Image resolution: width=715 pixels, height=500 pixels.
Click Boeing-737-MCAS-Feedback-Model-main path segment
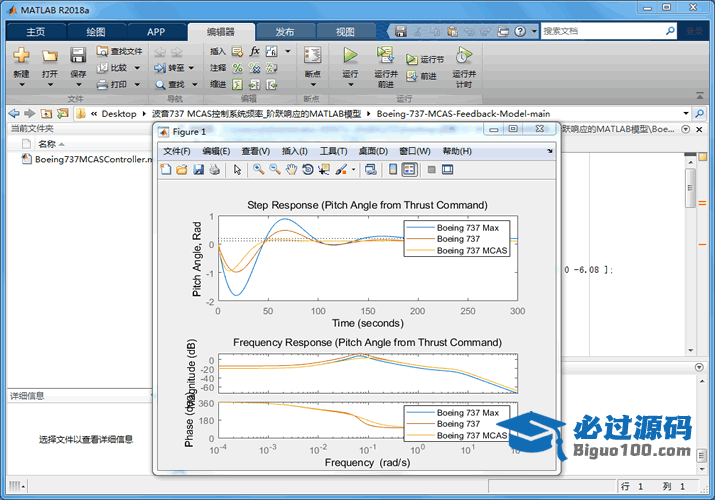pos(463,113)
